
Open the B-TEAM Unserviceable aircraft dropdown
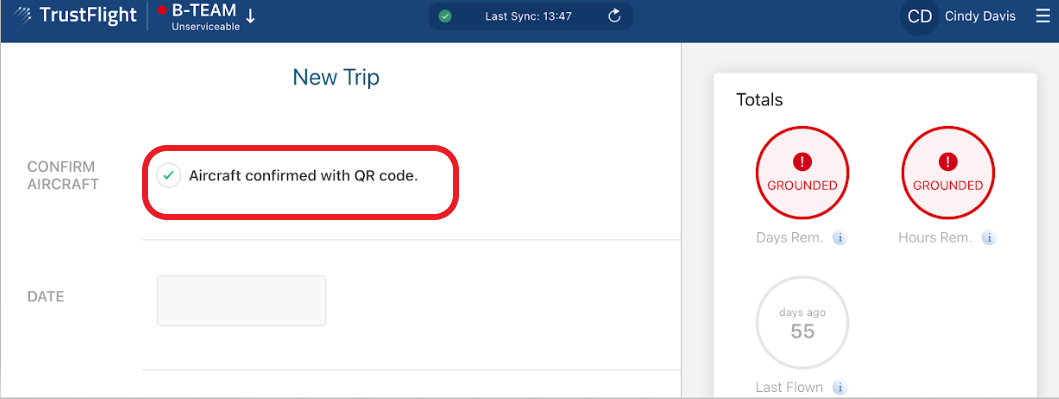point(207,17)
